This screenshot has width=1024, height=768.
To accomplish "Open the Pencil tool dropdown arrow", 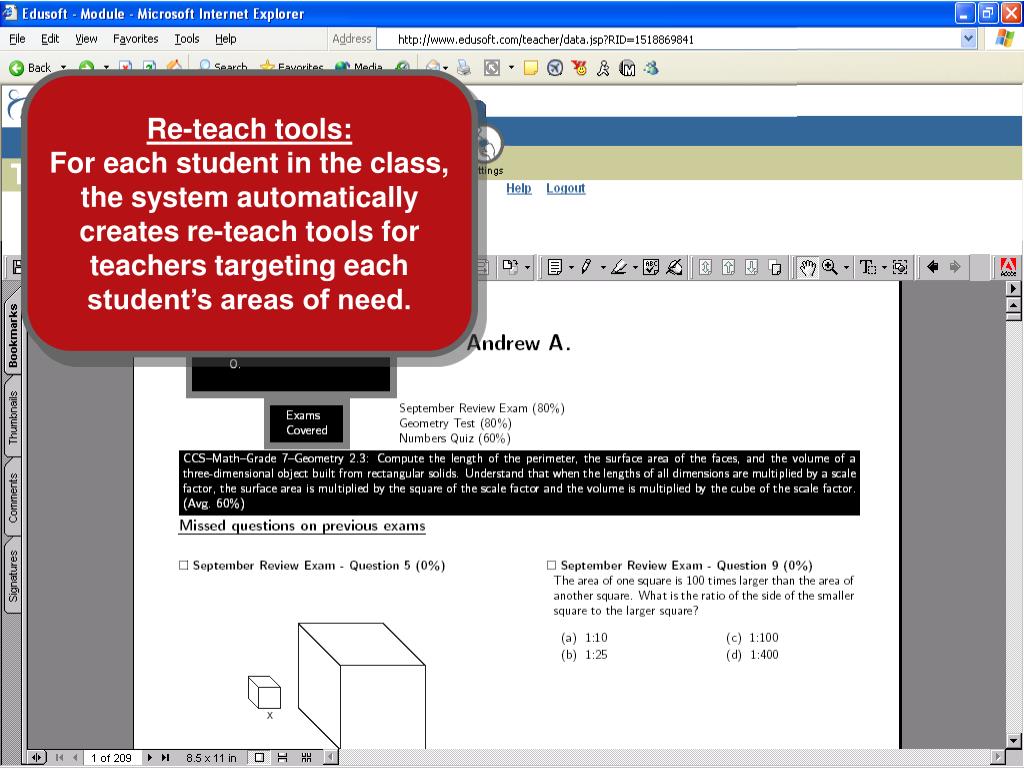I will 603,266.
